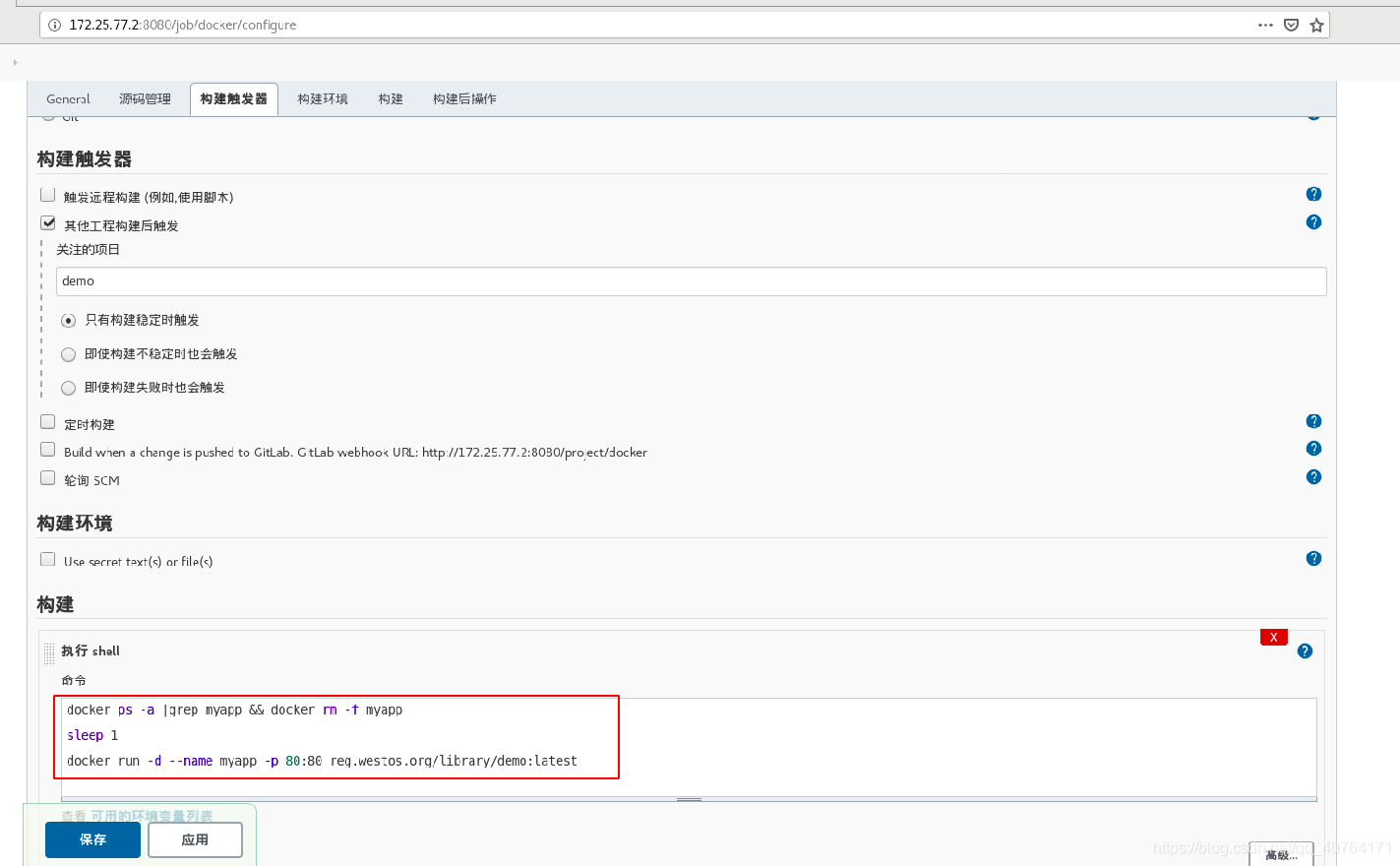The image size is (1400, 866).
Task: Open browser page actions ellipsis menu
Action: pos(1265,25)
